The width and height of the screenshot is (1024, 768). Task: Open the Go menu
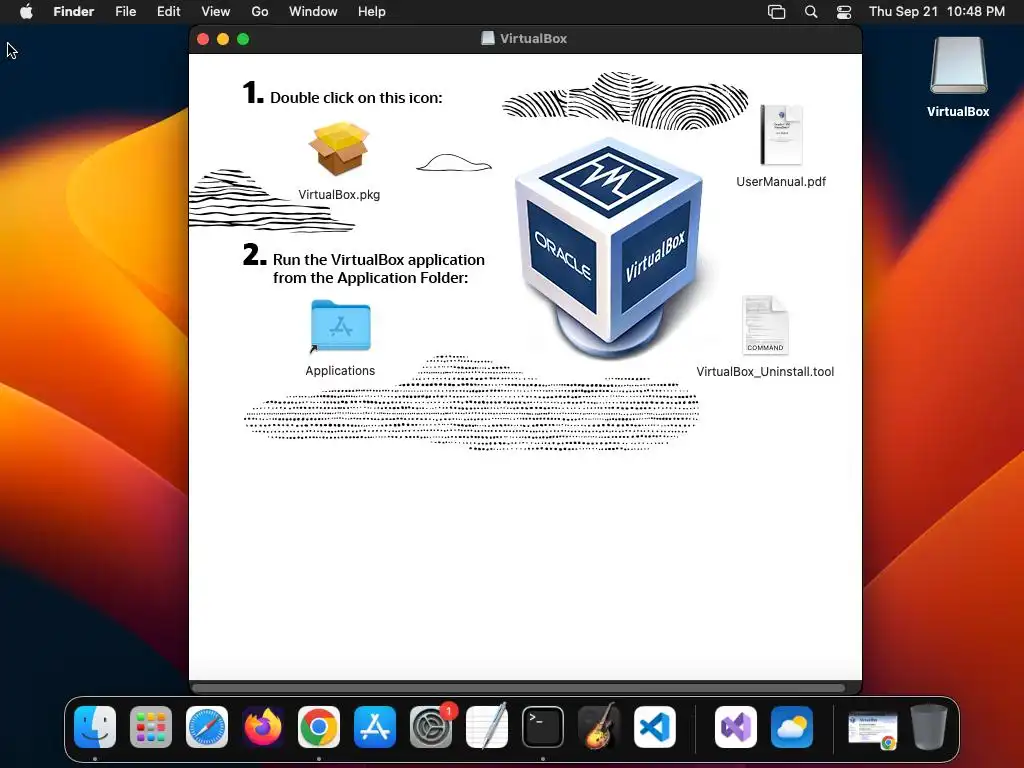260,12
